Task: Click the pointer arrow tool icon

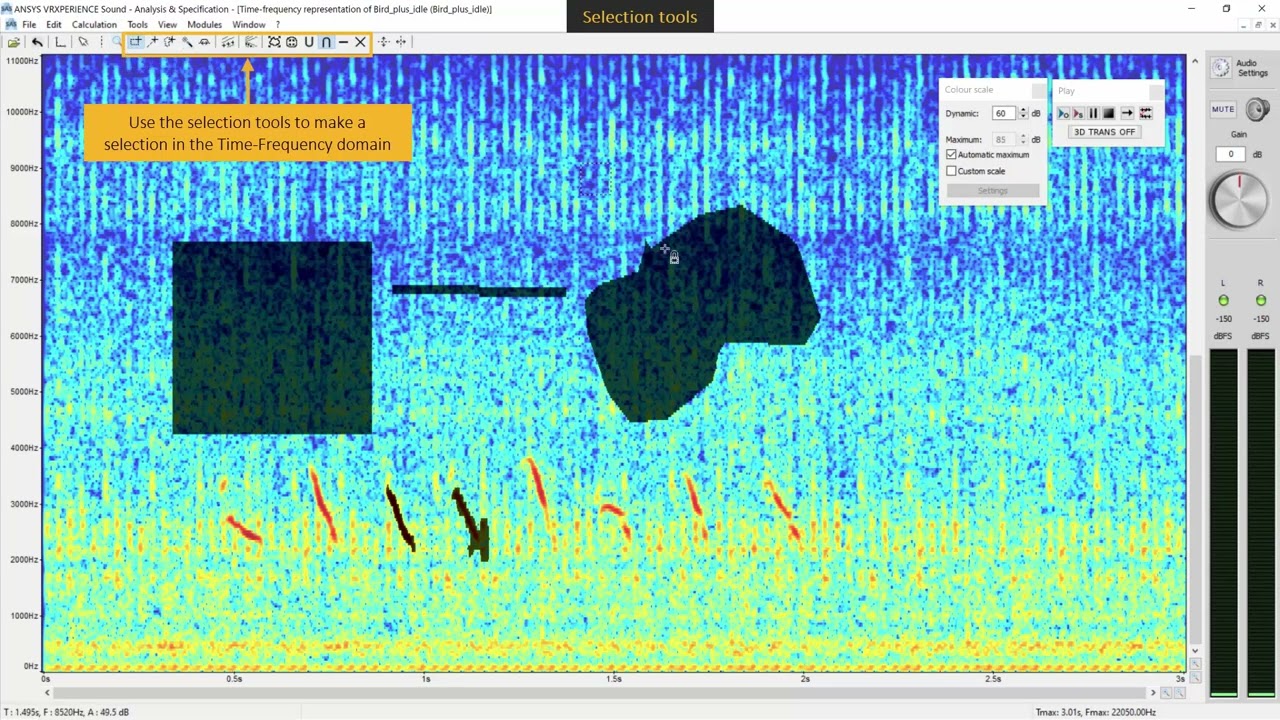Action: tap(83, 42)
